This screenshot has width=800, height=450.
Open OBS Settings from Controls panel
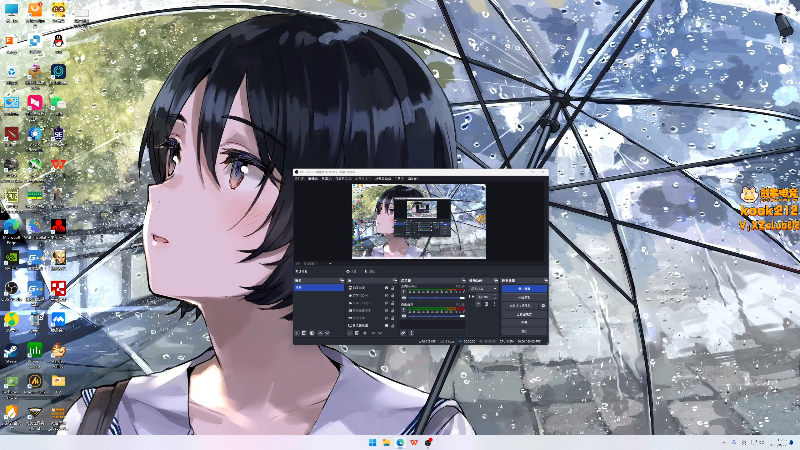point(524,322)
